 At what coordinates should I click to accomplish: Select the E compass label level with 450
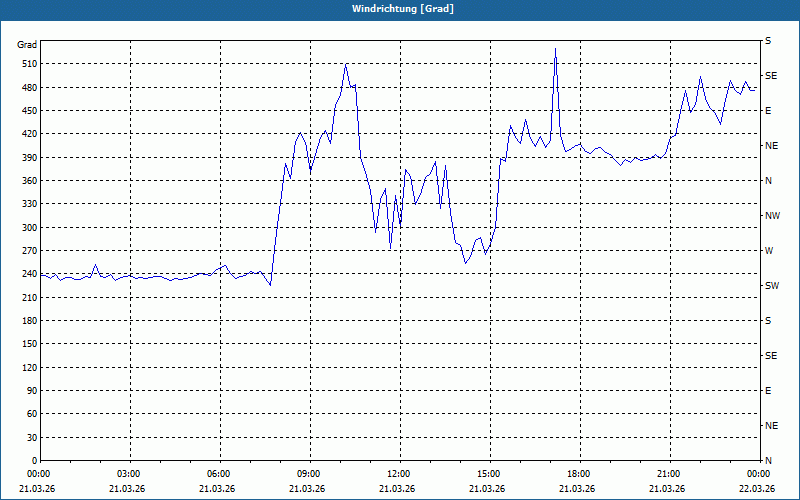coord(768,111)
